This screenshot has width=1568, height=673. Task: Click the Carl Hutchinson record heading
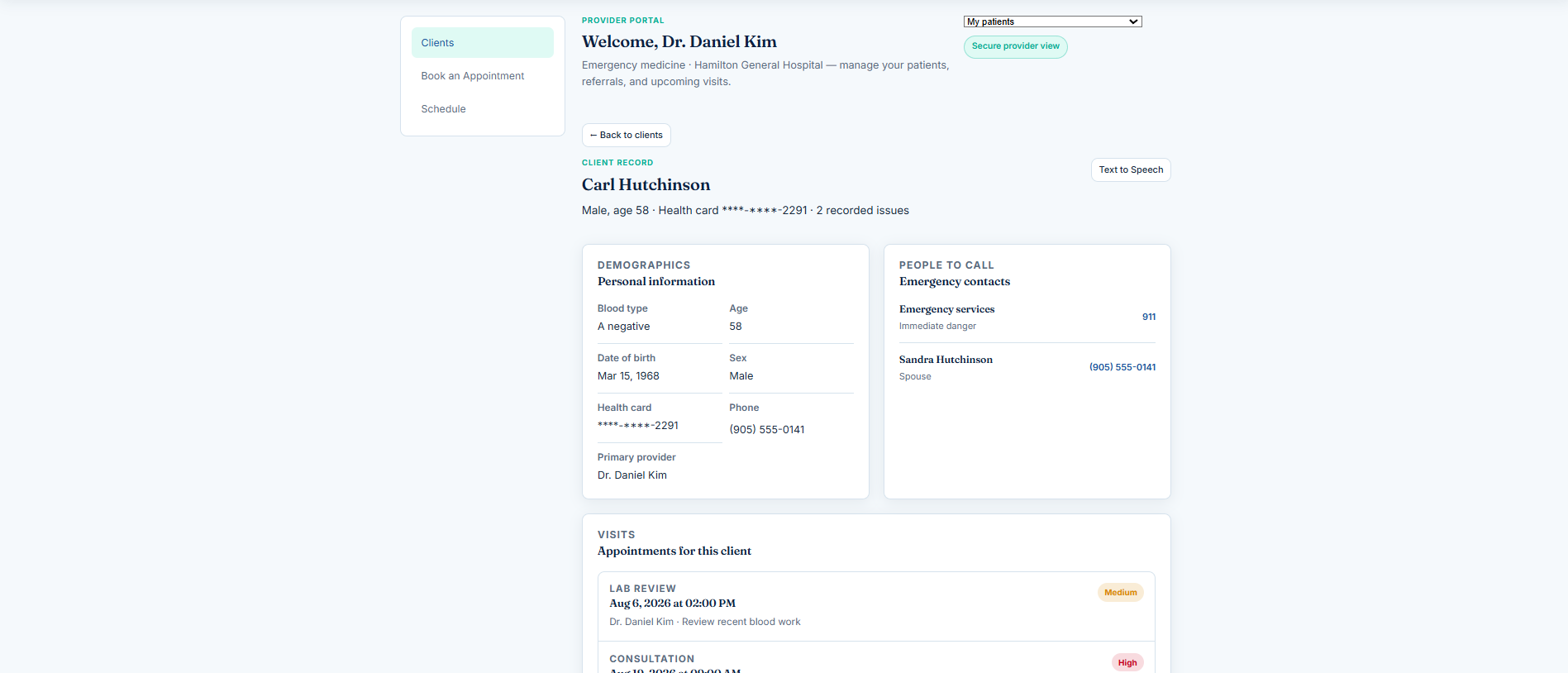tap(646, 185)
